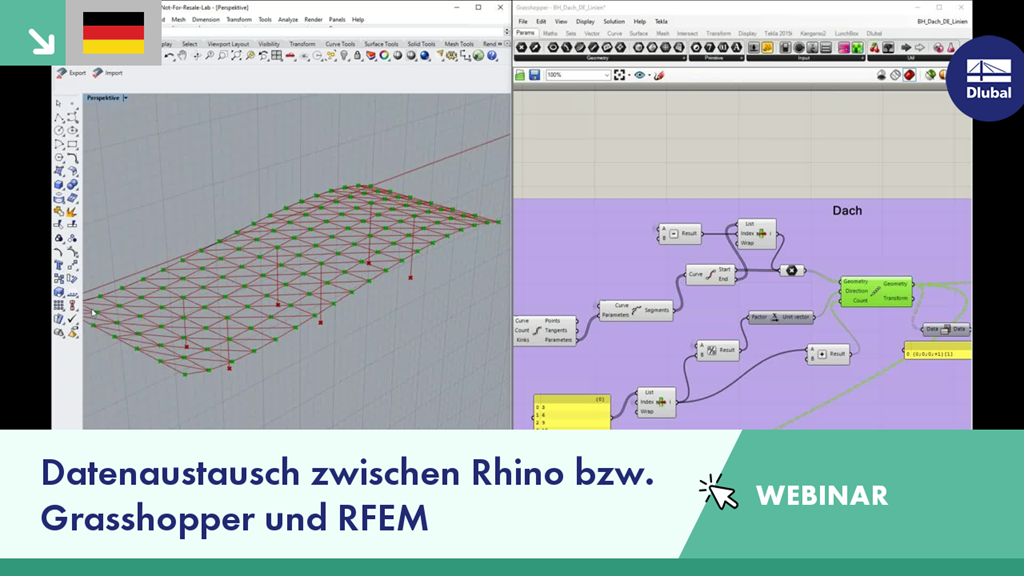Select the Perspektive viewport label

[x=103, y=98]
